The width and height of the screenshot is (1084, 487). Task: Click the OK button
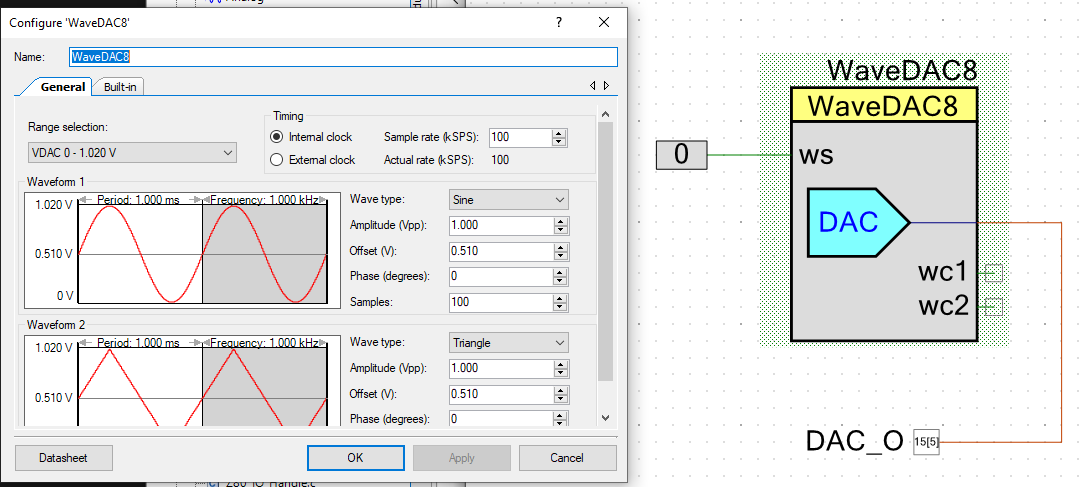pyautogui.click(x=355, y=458)
